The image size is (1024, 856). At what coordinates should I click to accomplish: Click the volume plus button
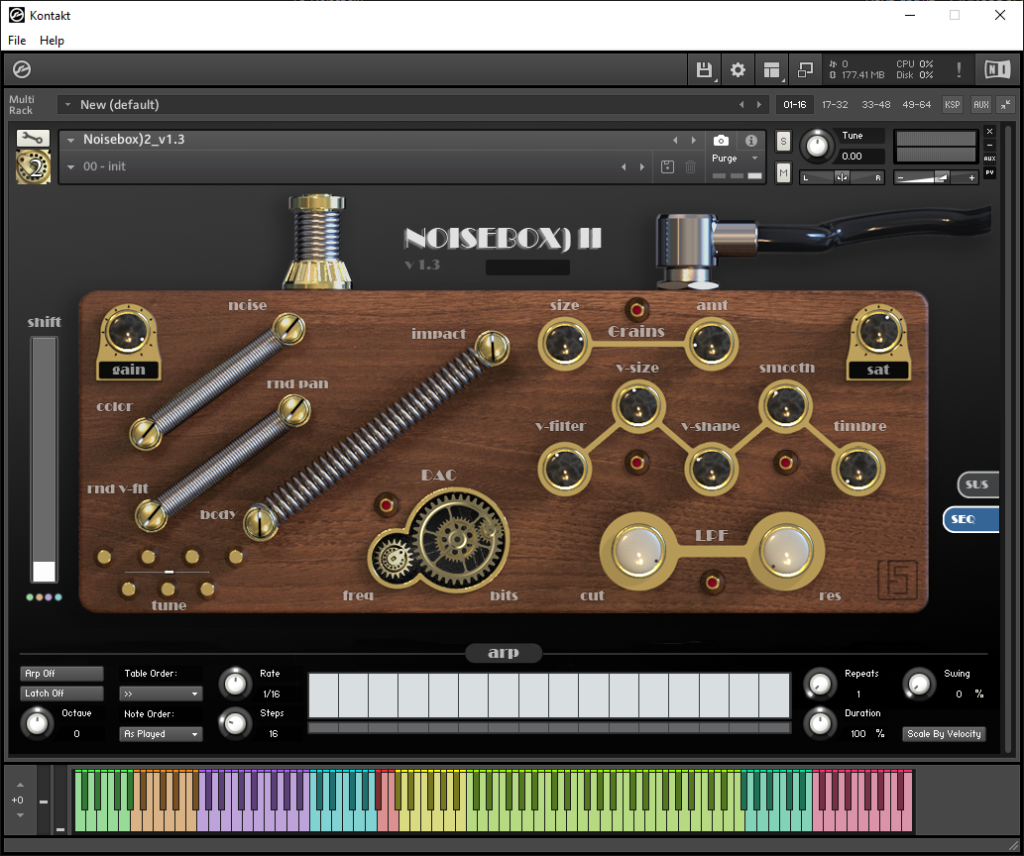tap(972, 177)
